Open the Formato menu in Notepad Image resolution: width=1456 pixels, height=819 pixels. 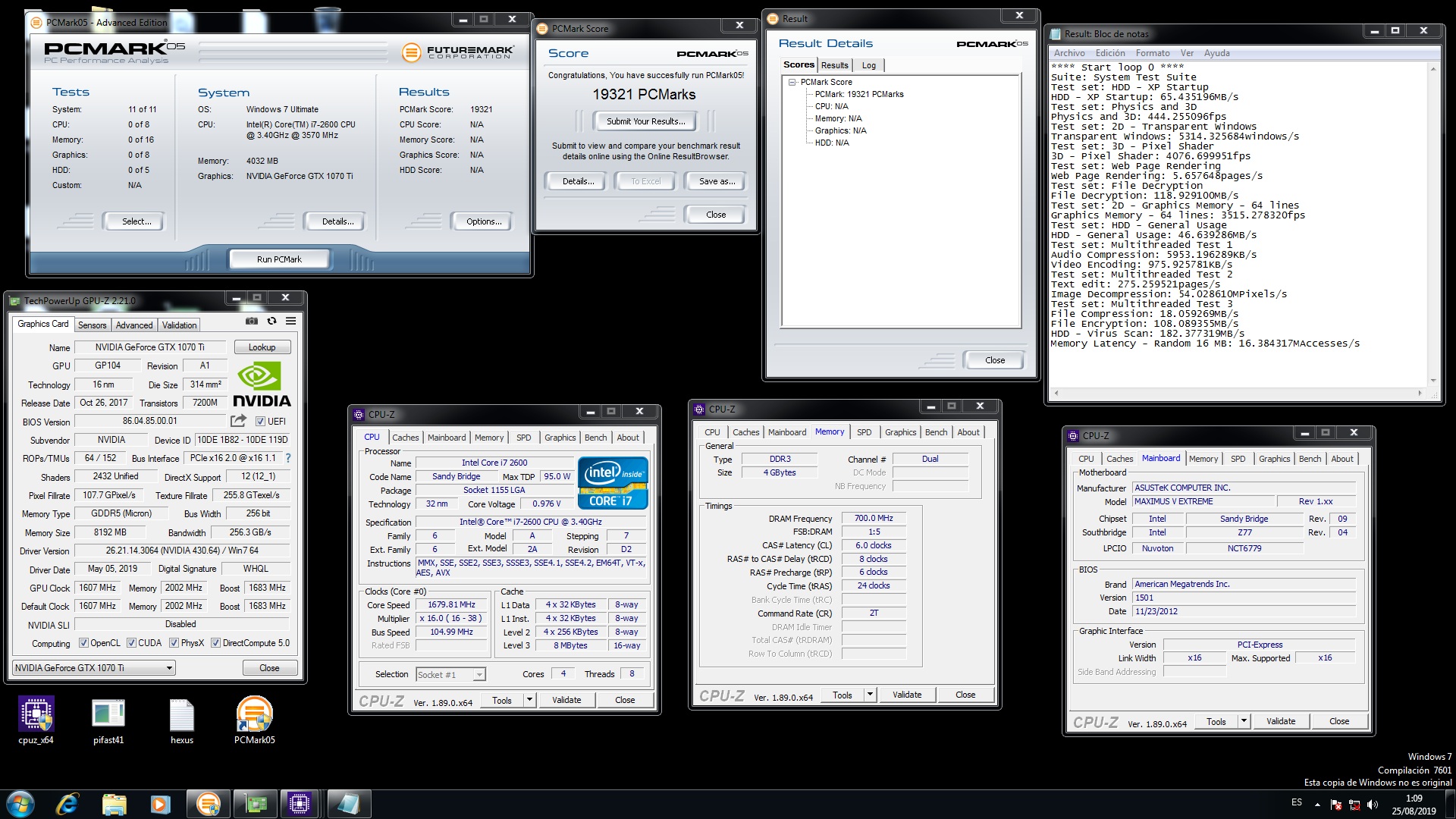[1152, 53]
